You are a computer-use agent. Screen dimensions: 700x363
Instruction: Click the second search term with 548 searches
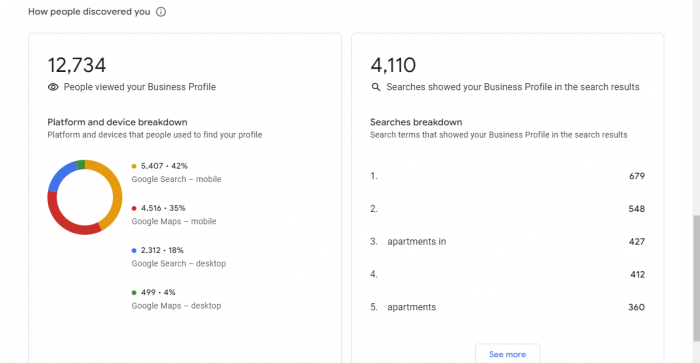[x=507, y=209]
